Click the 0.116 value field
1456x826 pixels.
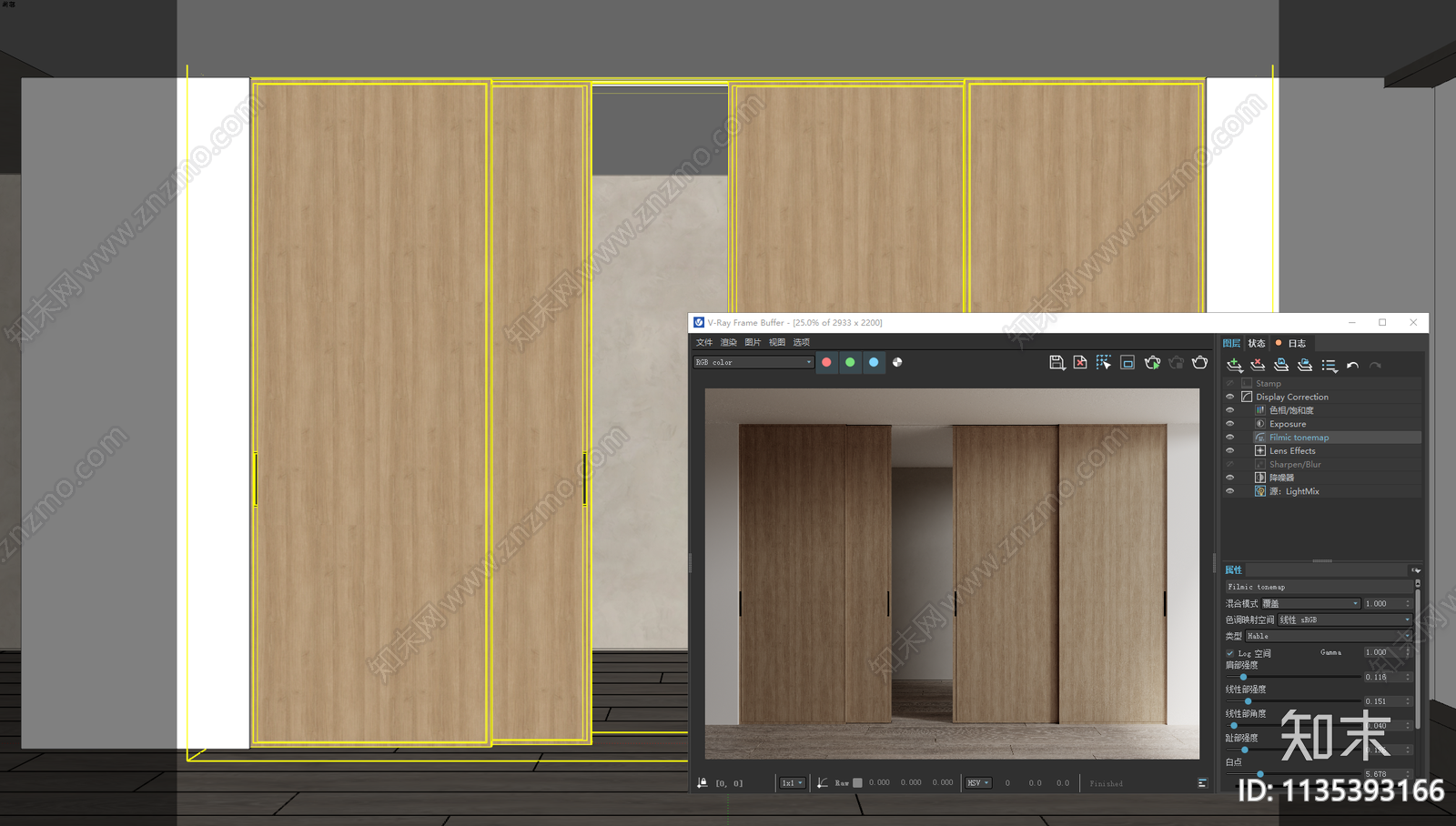click(x=1387, y=677)
